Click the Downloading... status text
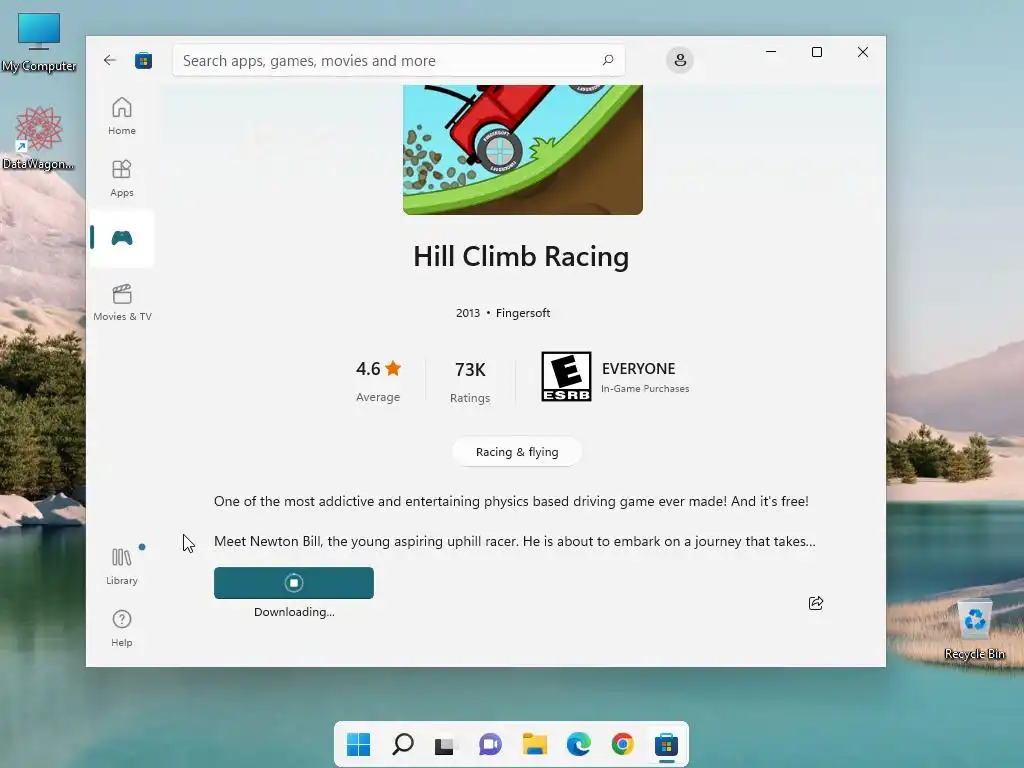Viewport: 1024px width, 768px height. coord(294,612)
